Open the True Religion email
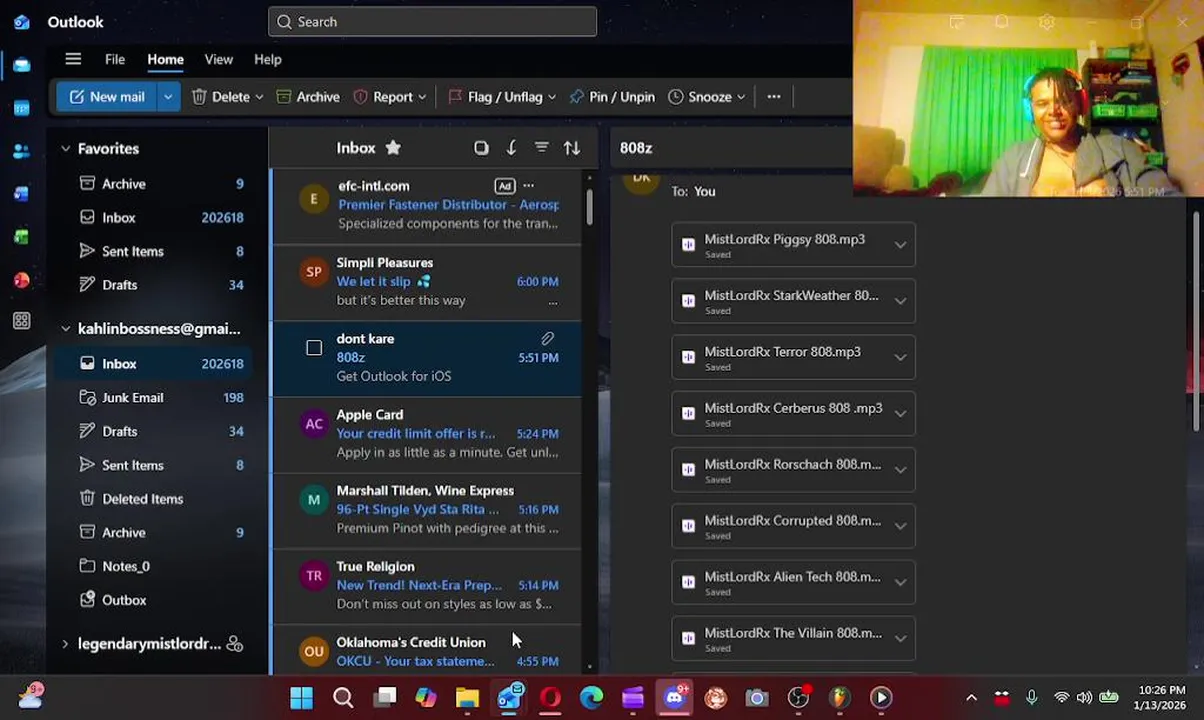 pyautogui.click(x=426, y=585)
